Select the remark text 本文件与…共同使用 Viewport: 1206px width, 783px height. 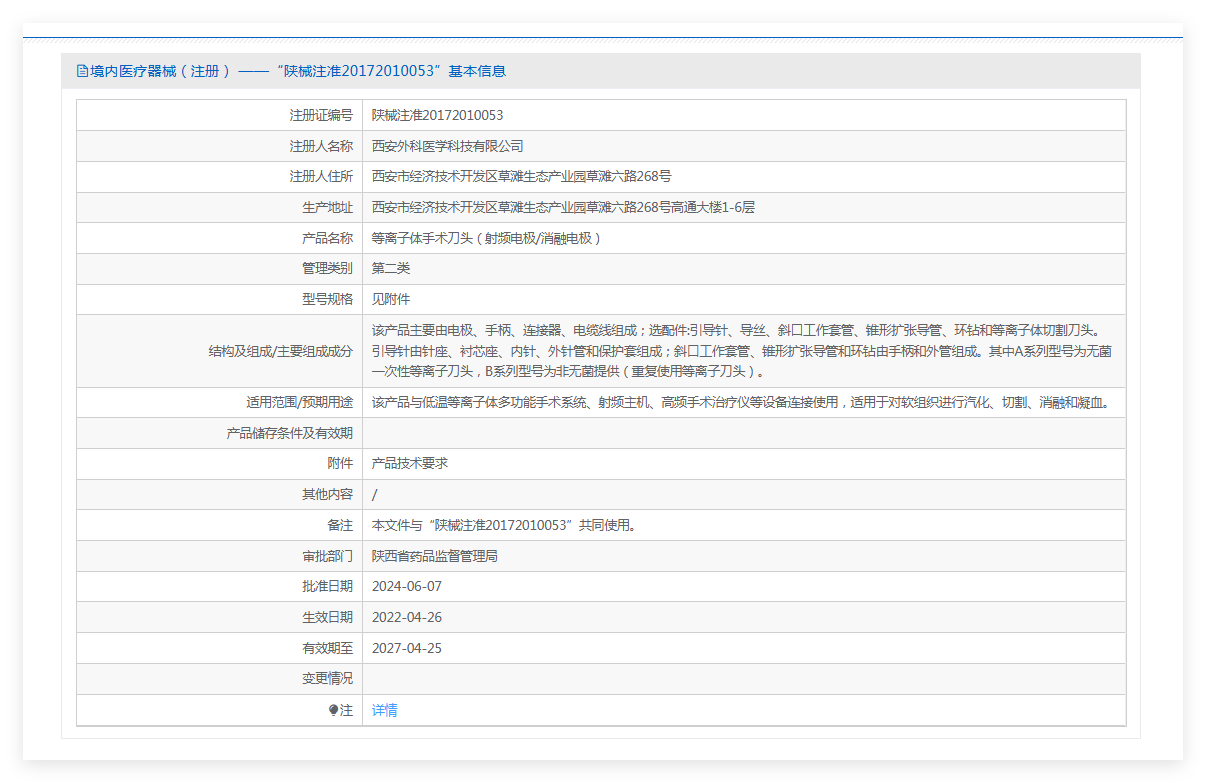[x=504, y=525]
